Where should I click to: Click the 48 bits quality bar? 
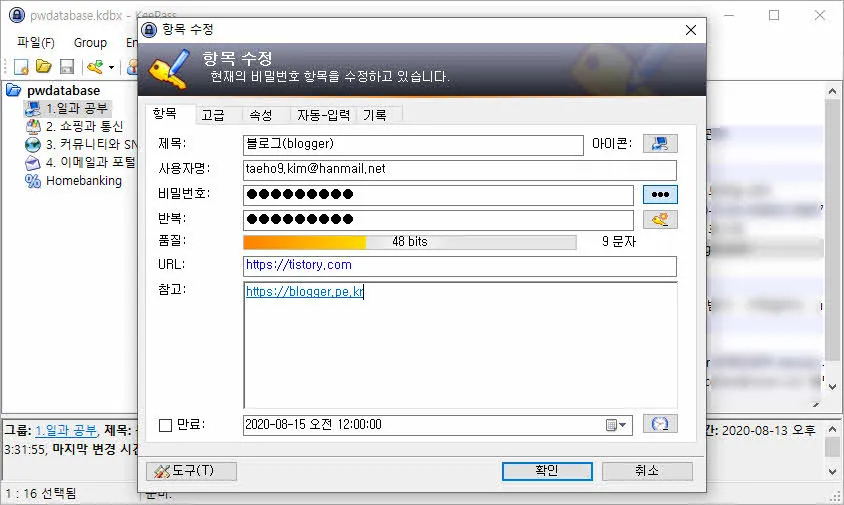pyautogui.click(x=410, y=242)
